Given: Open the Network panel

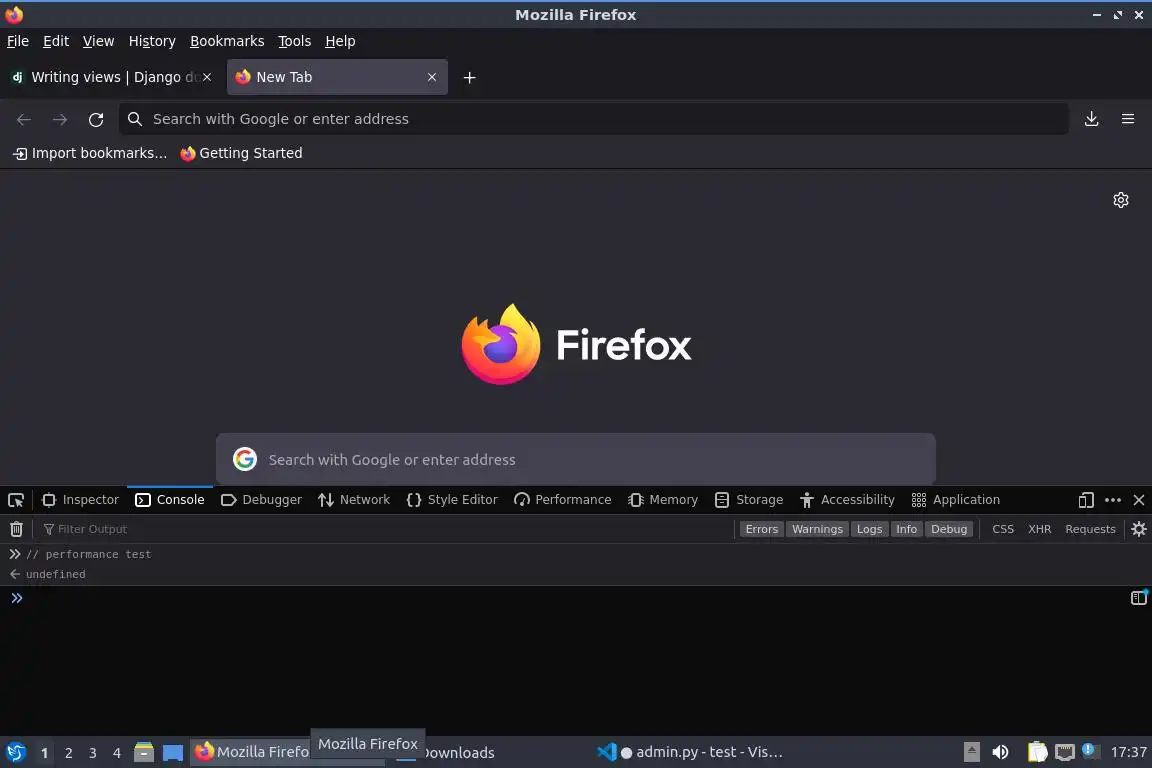Looking at the screenshot, I should click(x=354, y=500).
